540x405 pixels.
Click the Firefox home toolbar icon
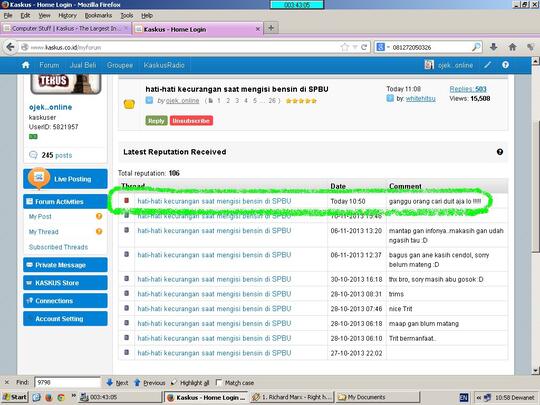click(512, 47)
